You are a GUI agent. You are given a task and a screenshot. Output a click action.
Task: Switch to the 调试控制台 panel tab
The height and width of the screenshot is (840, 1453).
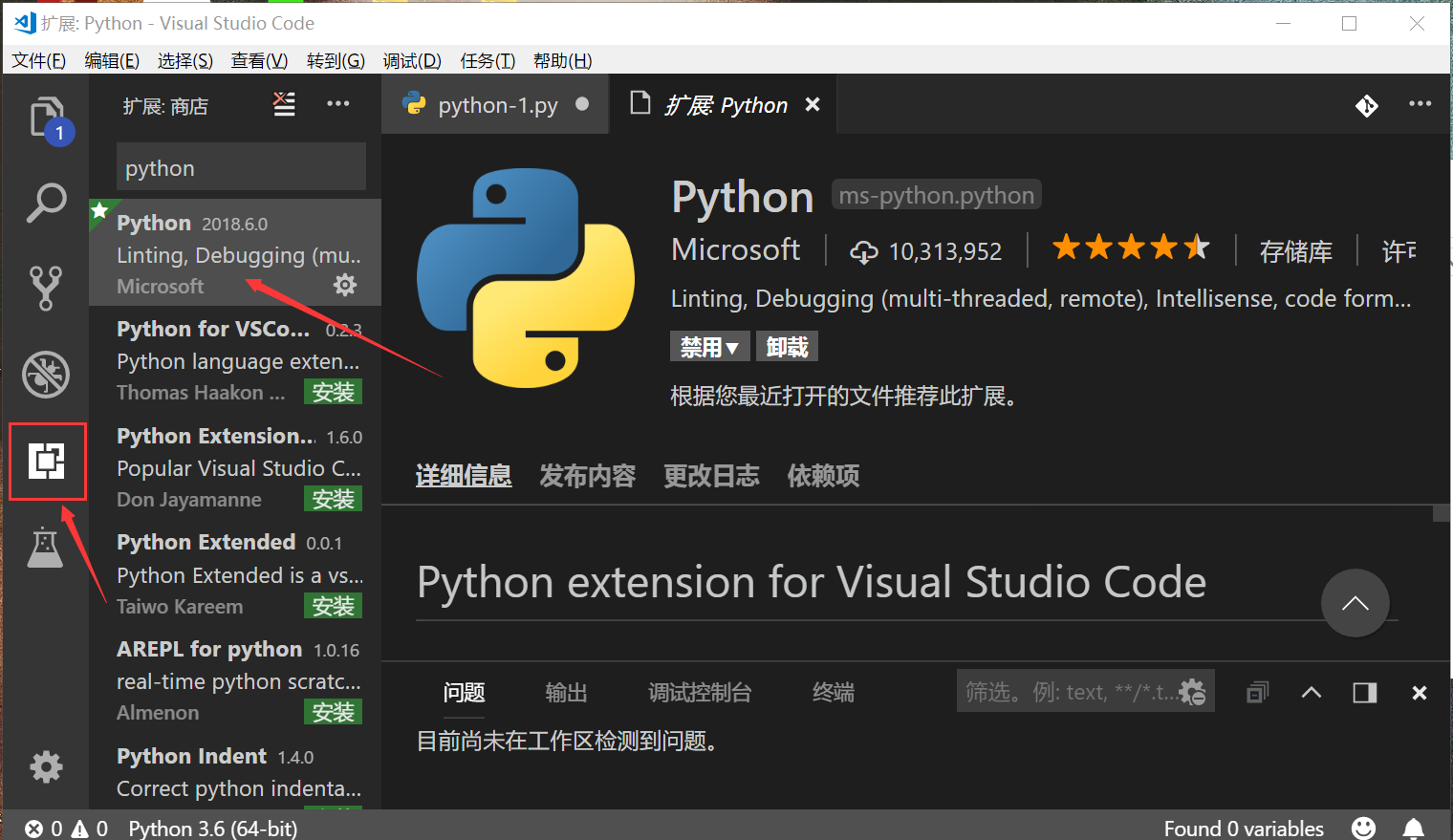pyautogui.click(x=700, y=692)
